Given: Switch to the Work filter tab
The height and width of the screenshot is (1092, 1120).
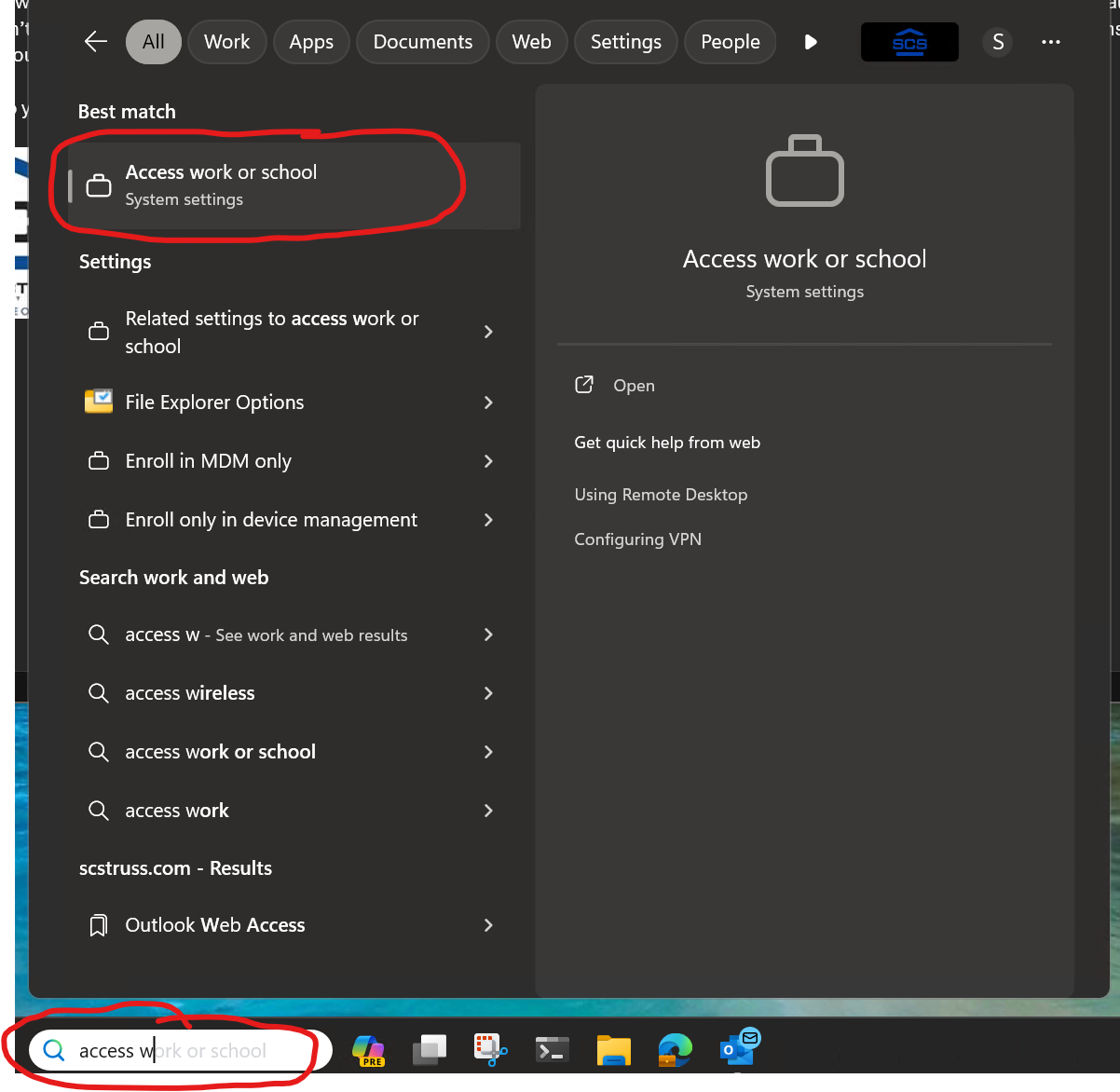Looking at the screenshot, I should tap(227, 42).
